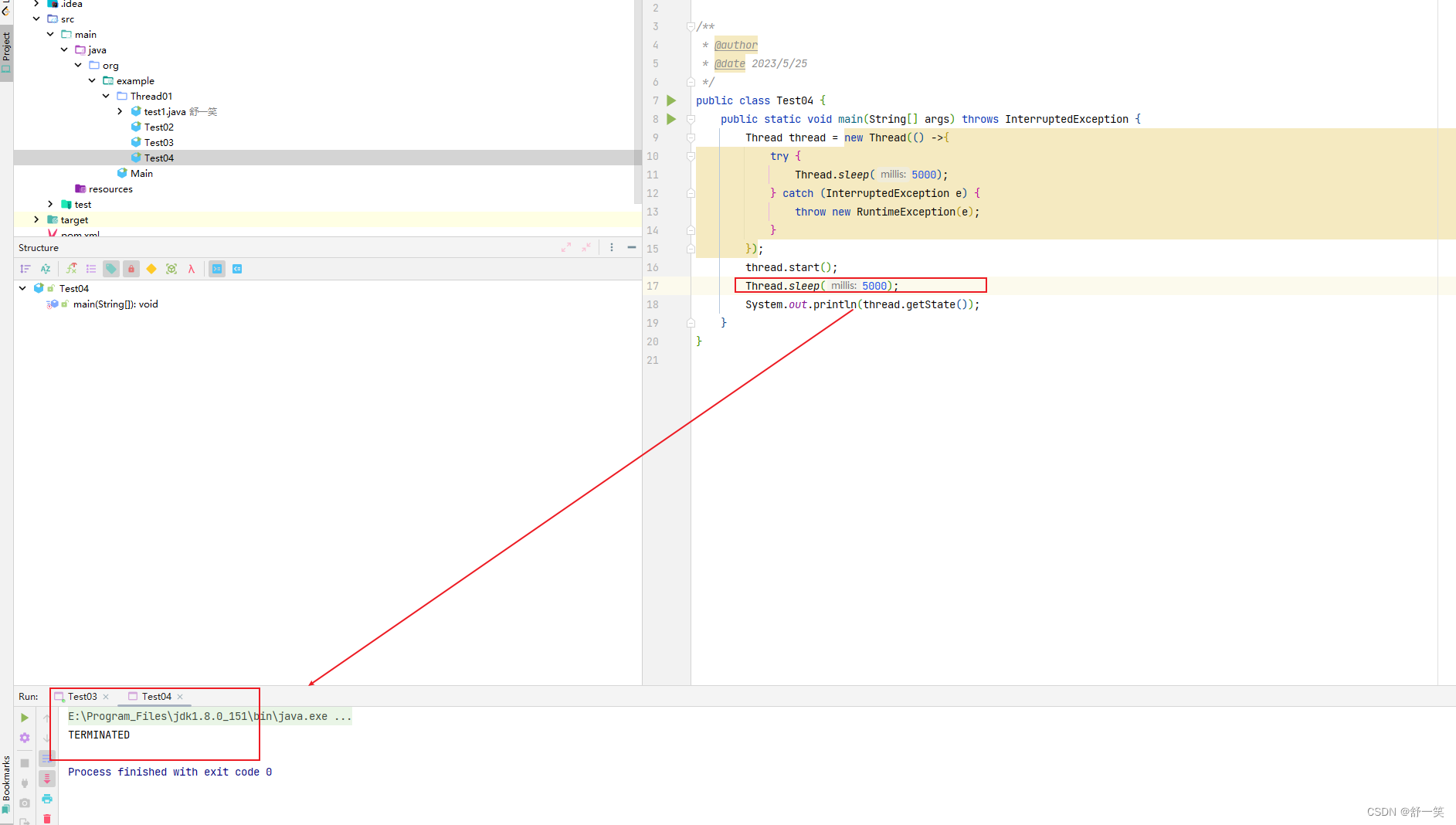
Task: Open Structure panel options menu
Action: tap(612, 247)
